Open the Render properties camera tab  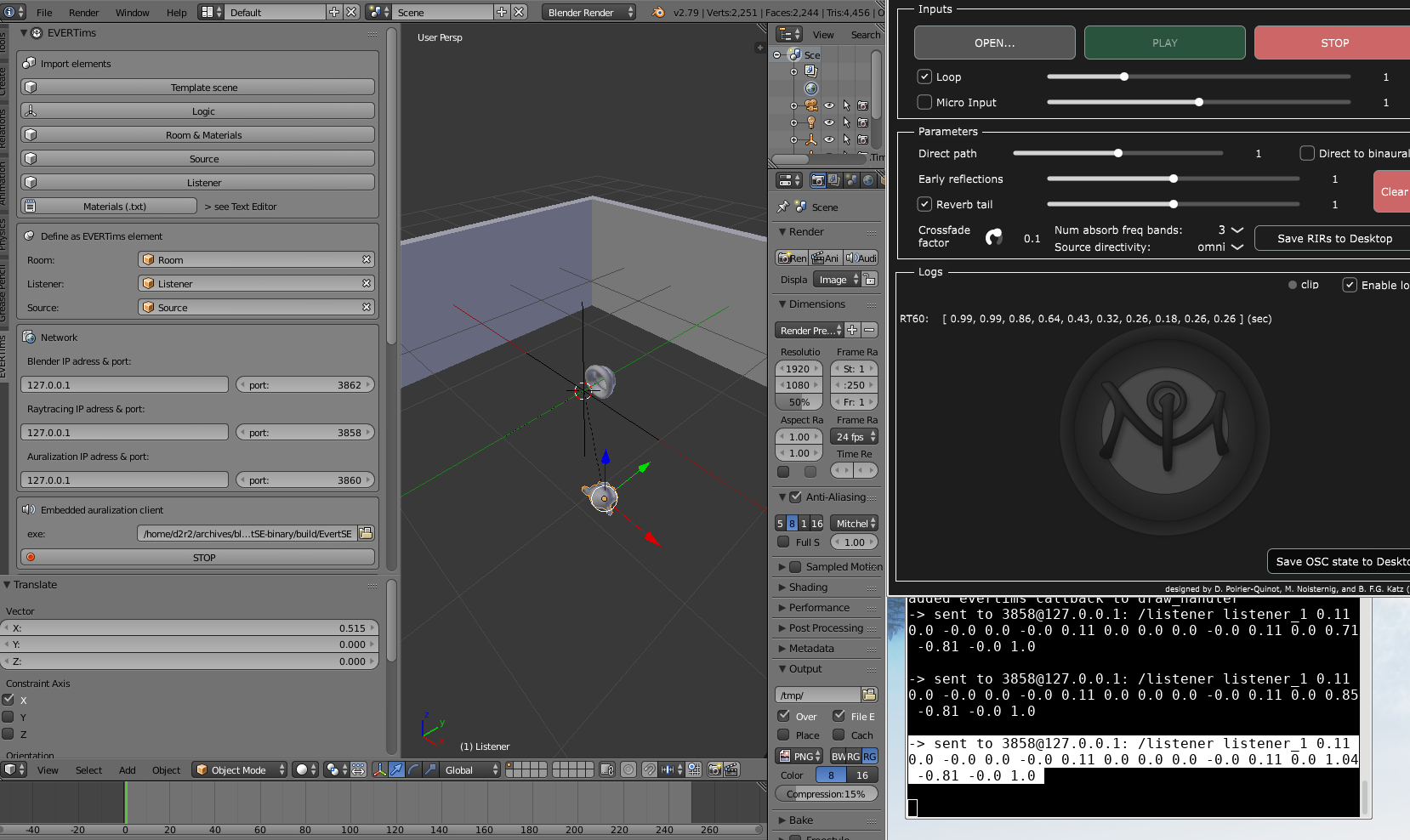pyautogui.click(x=817, y=180)
